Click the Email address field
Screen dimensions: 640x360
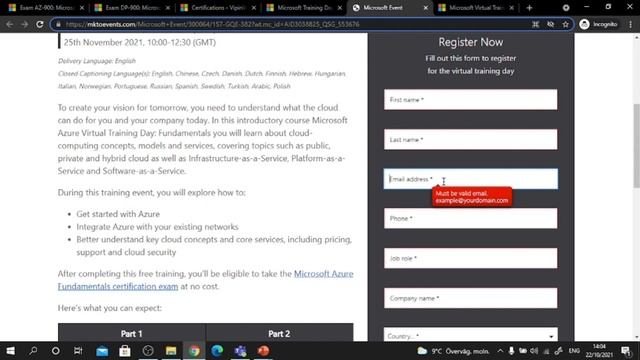470,179
